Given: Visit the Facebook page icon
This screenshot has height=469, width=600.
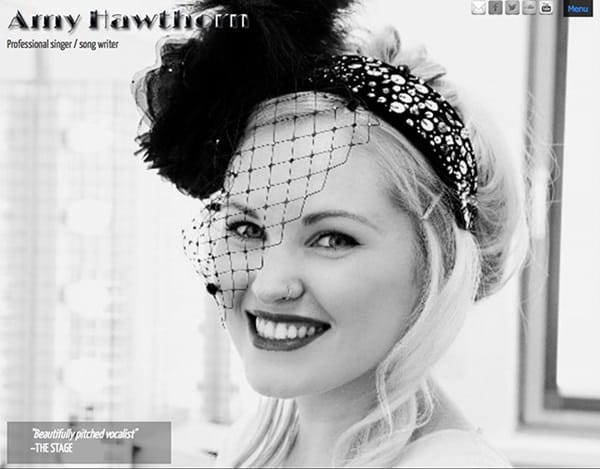Looking at the screenshot, I should [x=495, y=8].
